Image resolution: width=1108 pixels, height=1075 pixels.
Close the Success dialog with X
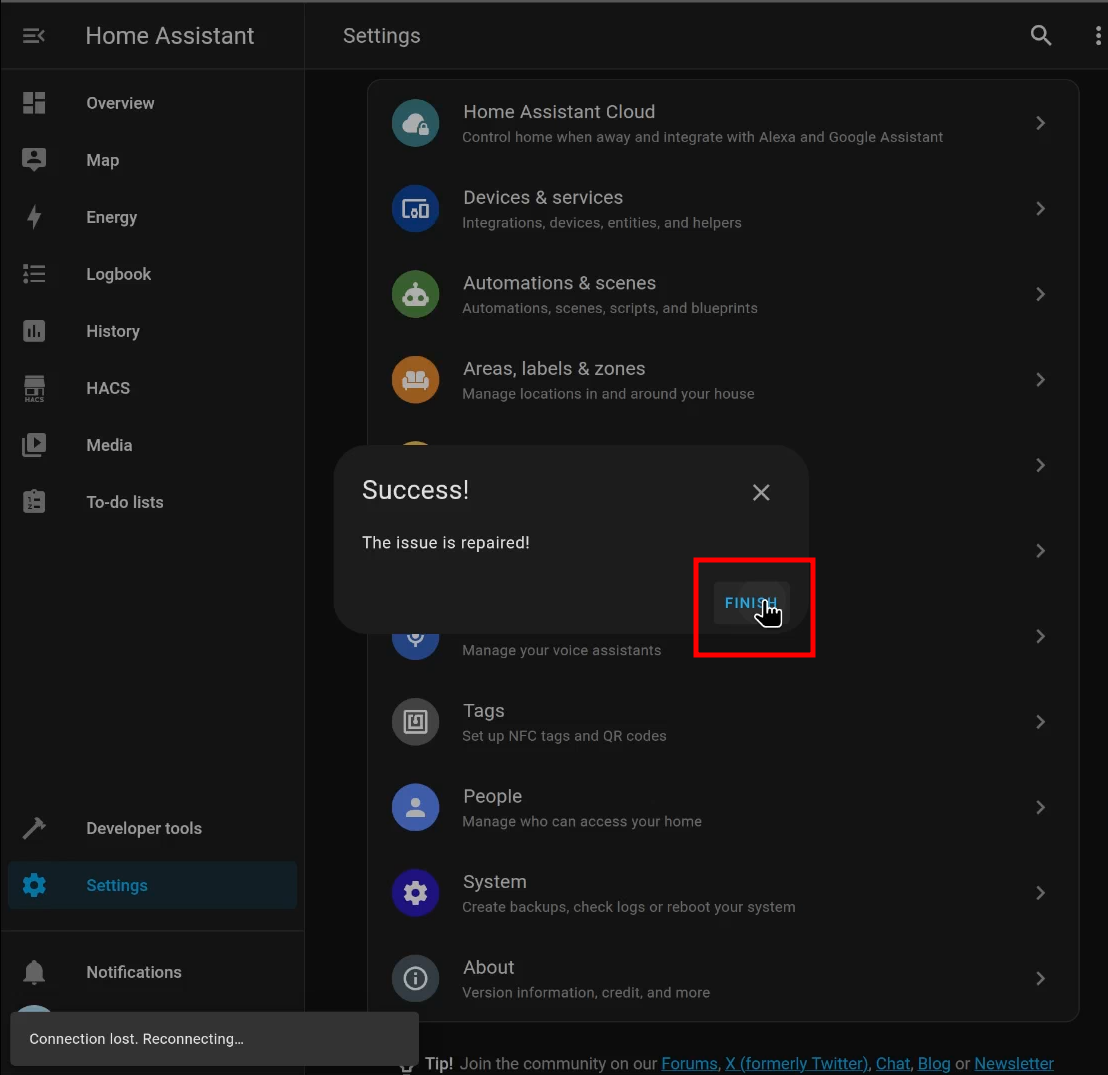[761, 492]
